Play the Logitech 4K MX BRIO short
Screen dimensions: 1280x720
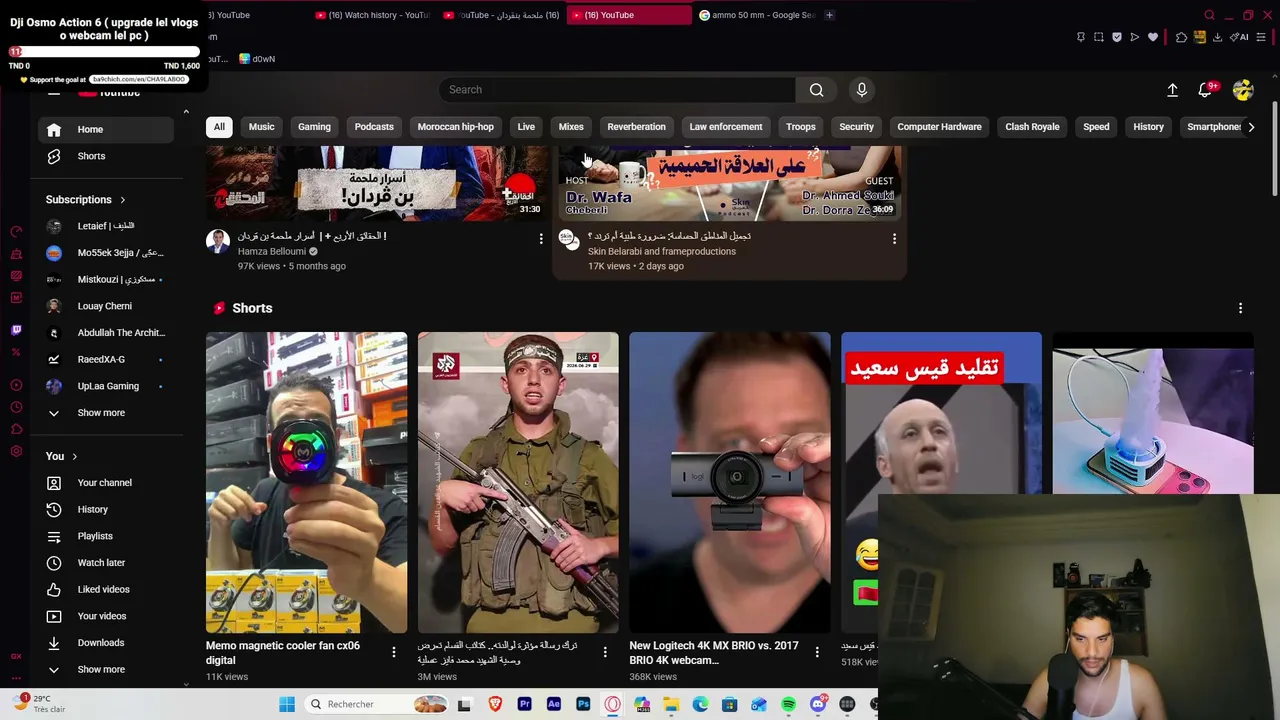point(729,483)
